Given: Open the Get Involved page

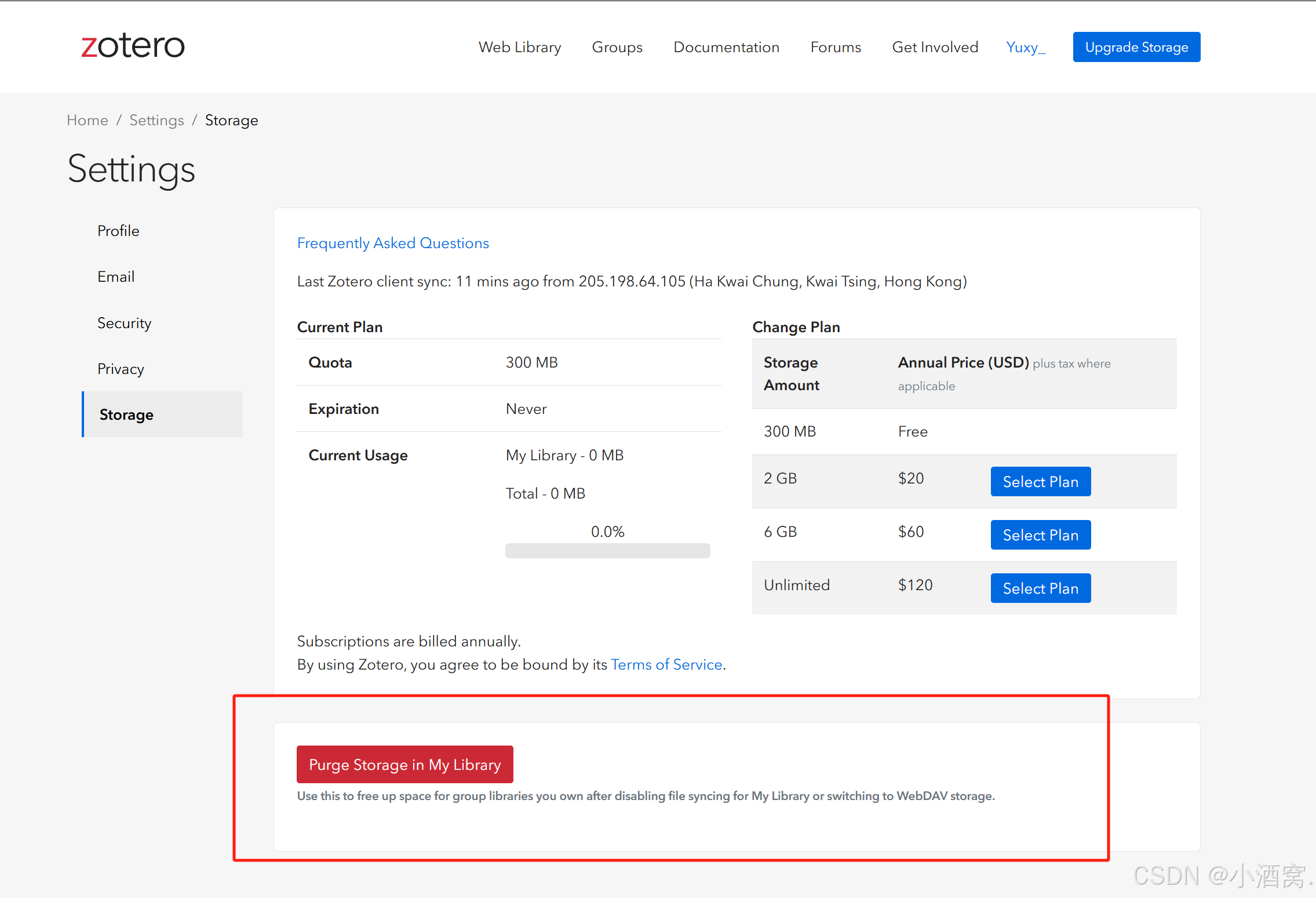Looking at the screenshot, I should pos(935,47).
